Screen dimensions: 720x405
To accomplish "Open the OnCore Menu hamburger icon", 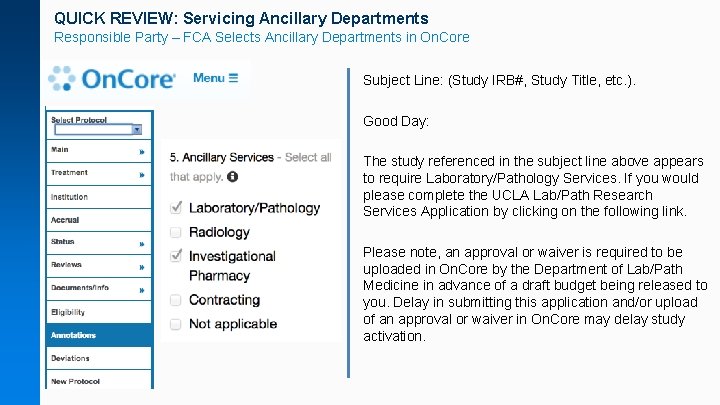I will click(x=233, y=78).
